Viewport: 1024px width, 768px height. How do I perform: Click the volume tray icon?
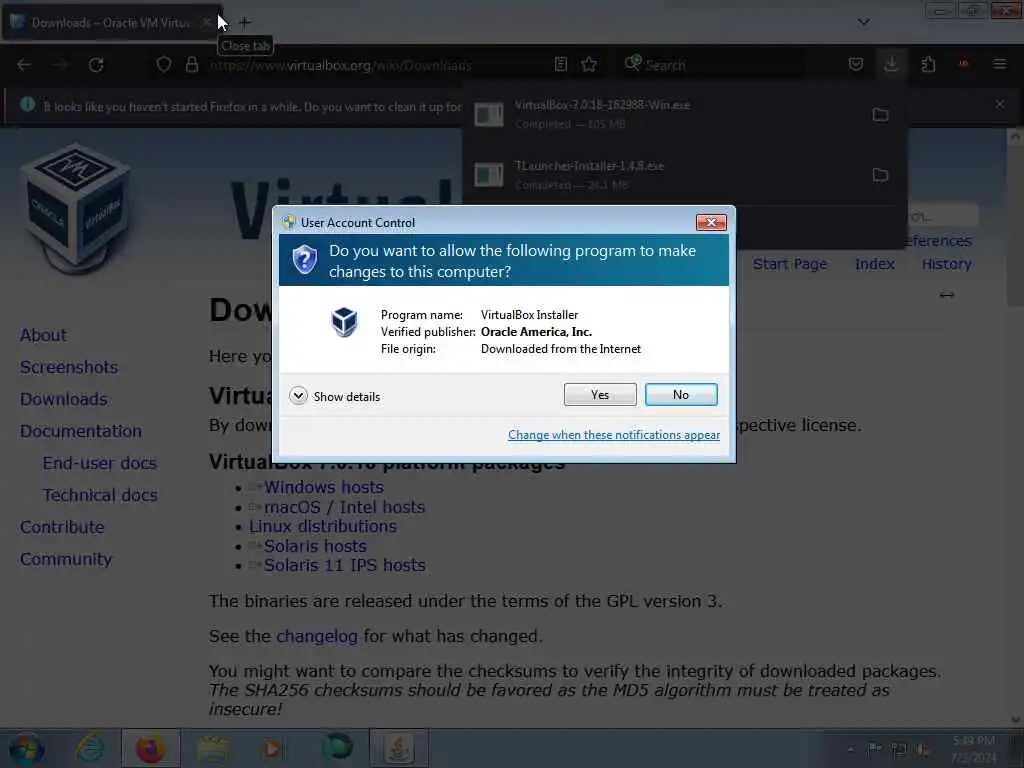pyautogui.click(x=922, y=750)
